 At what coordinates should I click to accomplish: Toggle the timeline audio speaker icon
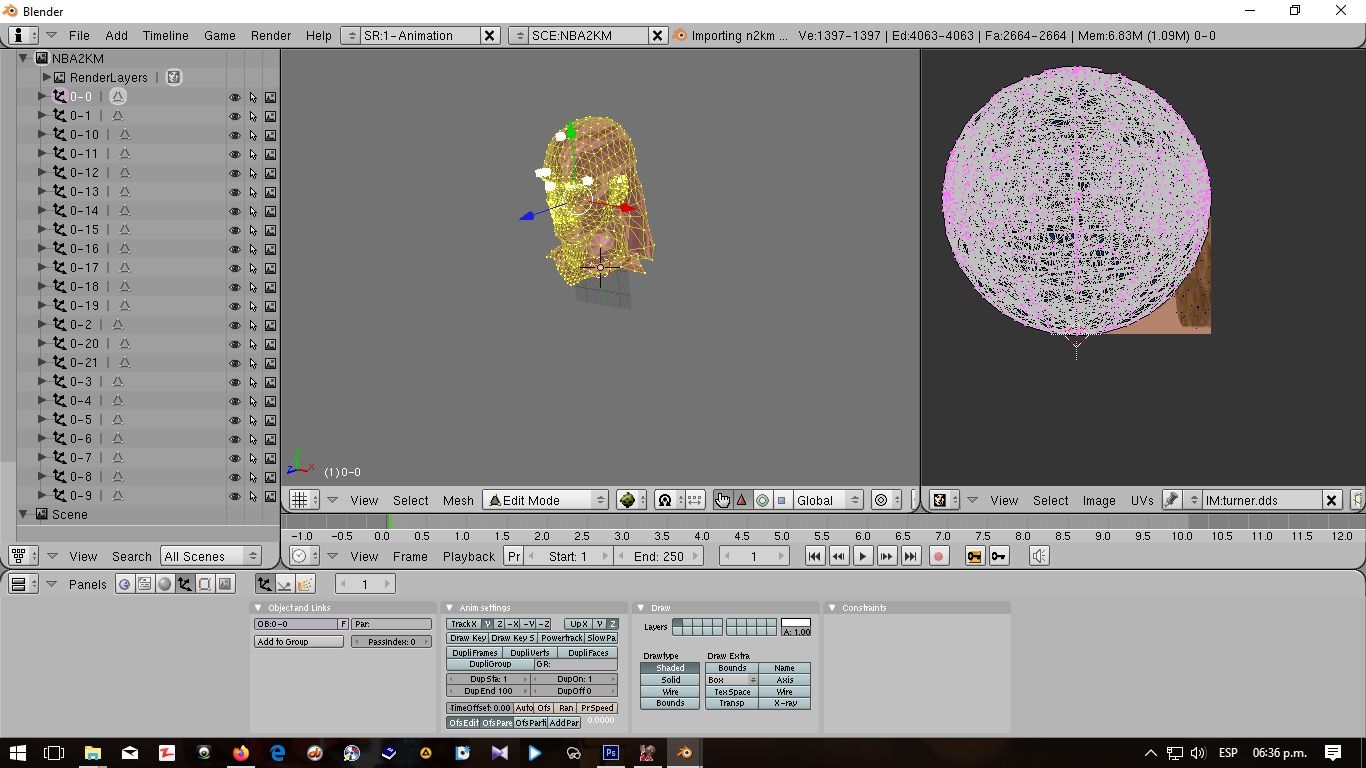point(1039,556)
